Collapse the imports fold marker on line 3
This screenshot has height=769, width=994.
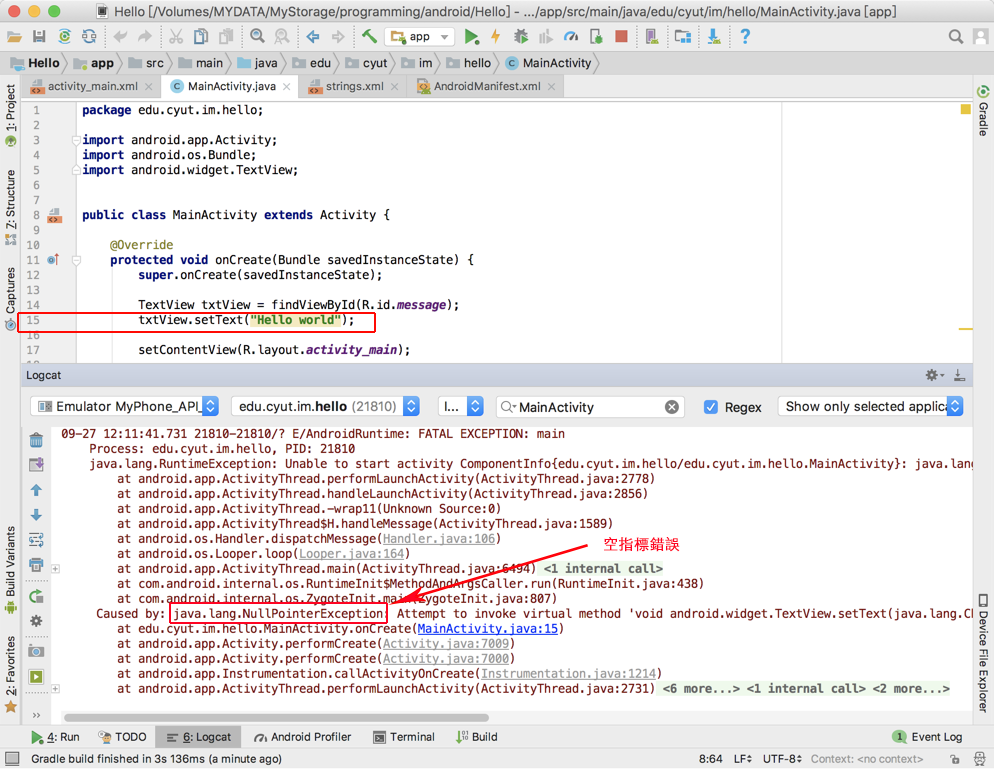coord(76,140)
